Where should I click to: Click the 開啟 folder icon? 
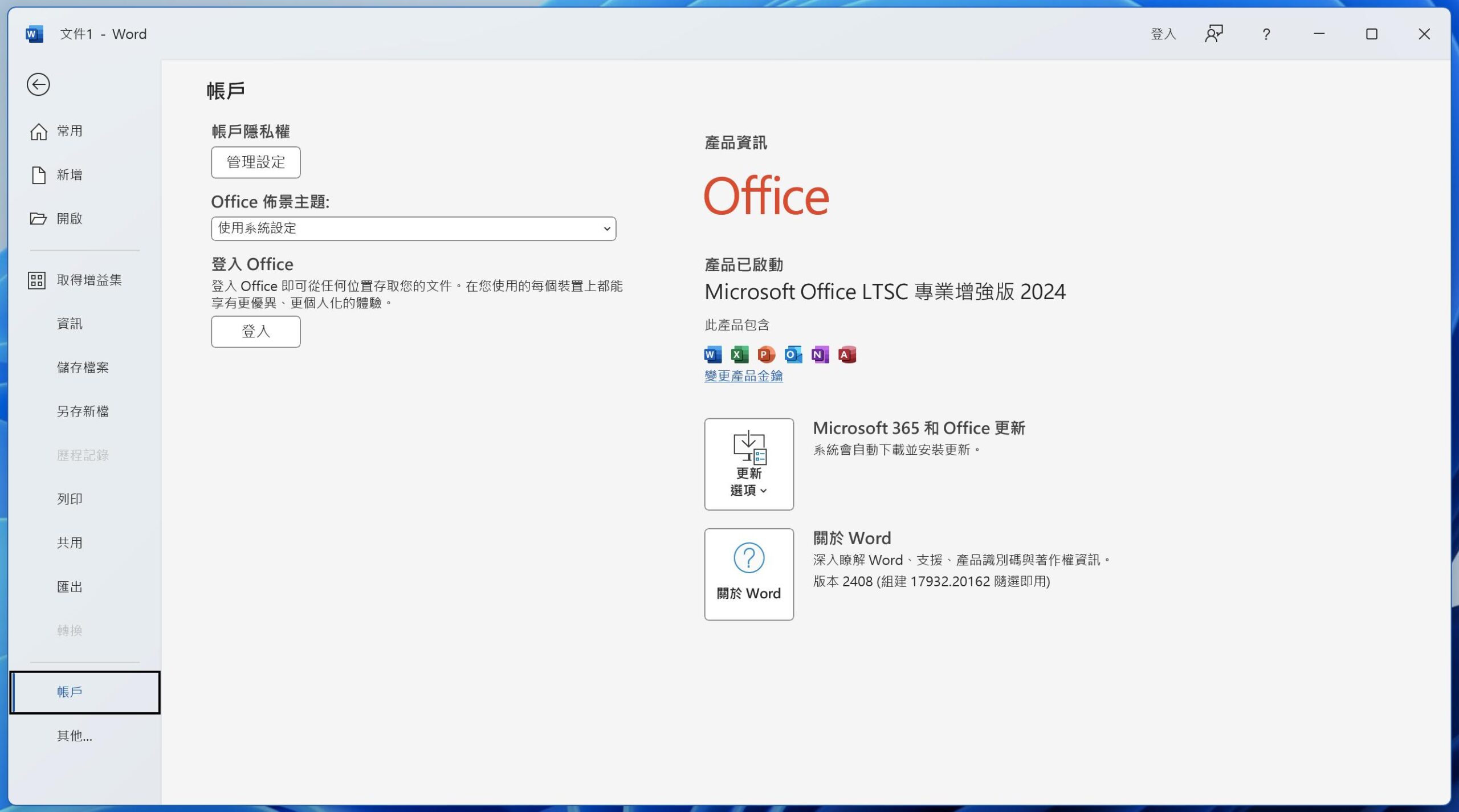[38, 219]
